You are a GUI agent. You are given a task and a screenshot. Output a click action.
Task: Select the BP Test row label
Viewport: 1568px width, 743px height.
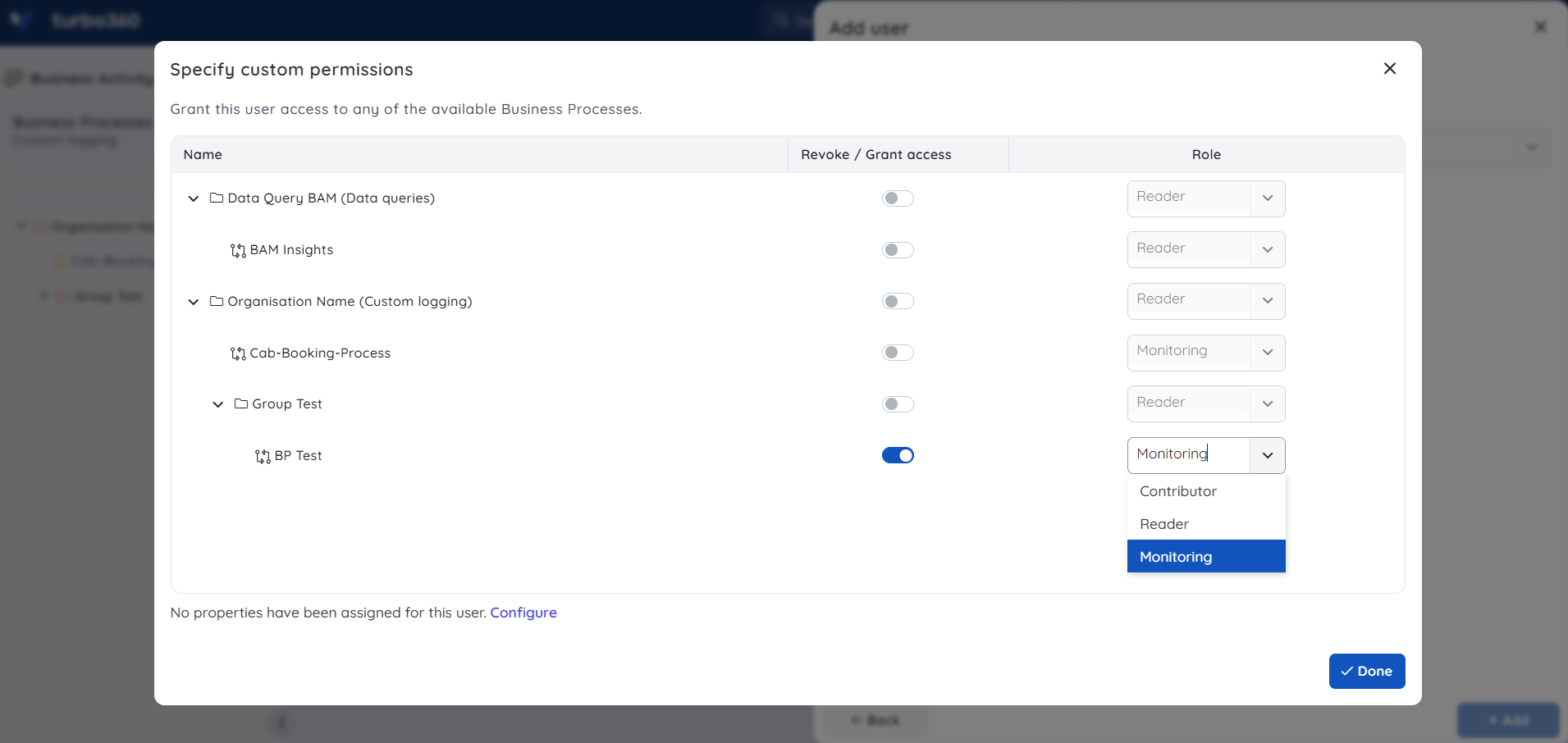click(x=298, y=456)
